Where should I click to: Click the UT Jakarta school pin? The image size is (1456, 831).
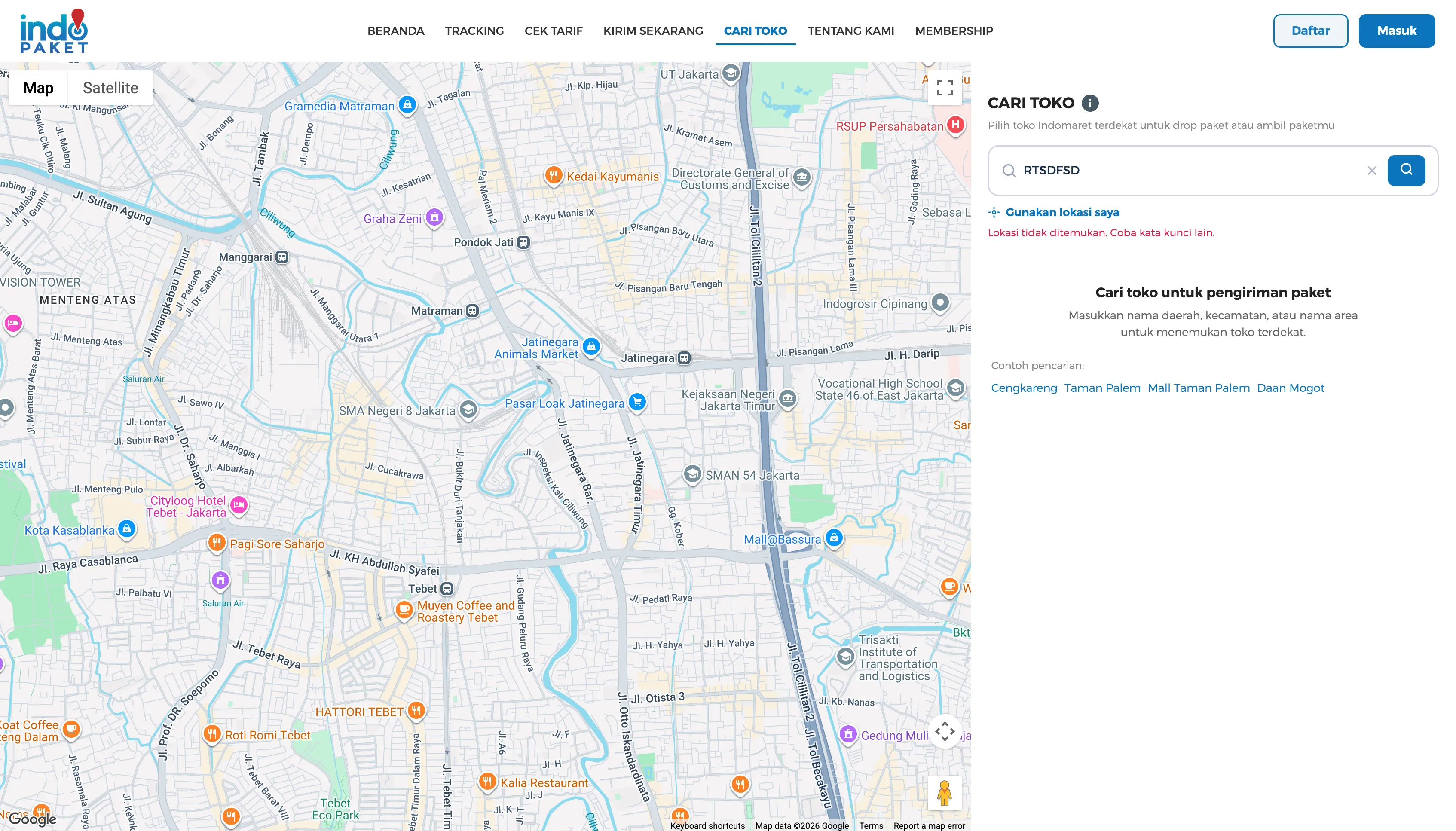[731, 73]
